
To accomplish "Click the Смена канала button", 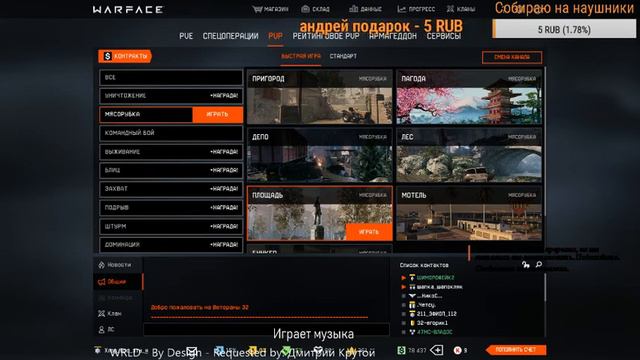I will click(512, 57).
